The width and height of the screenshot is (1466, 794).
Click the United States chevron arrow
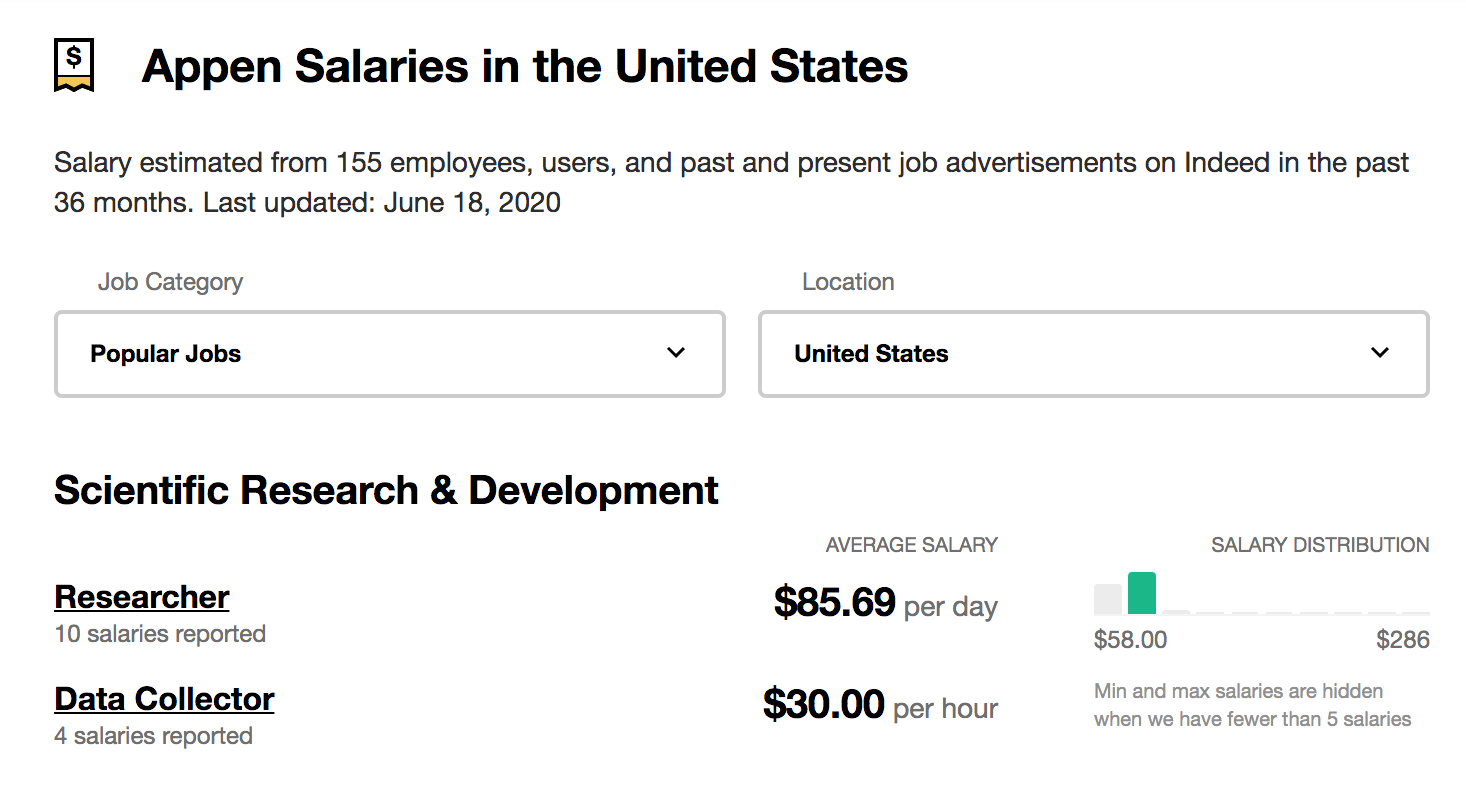[1380, 353]
